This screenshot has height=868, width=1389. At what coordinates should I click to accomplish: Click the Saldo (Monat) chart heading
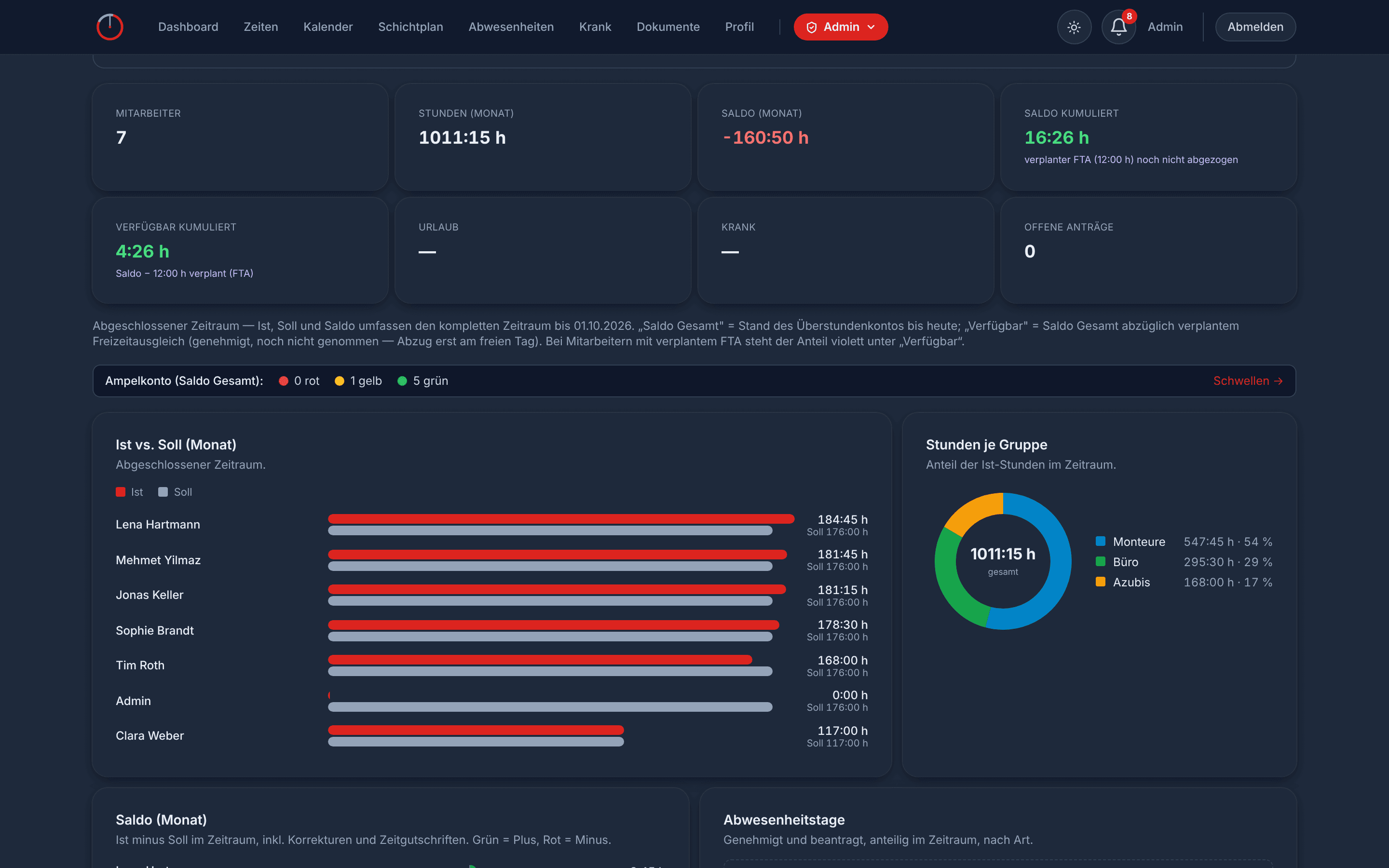(x=161, y=820)
